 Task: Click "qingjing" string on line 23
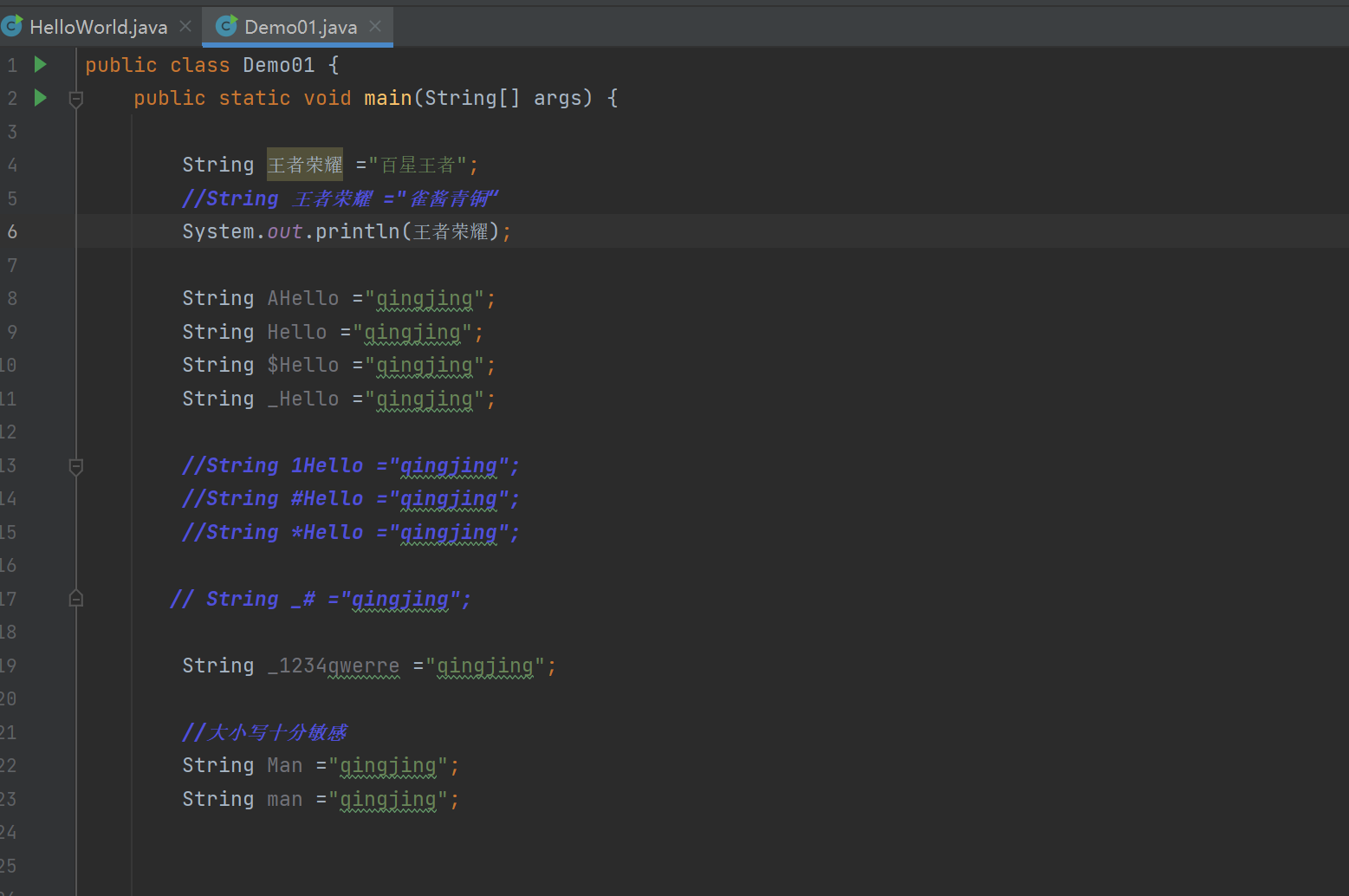pos(388,799)
